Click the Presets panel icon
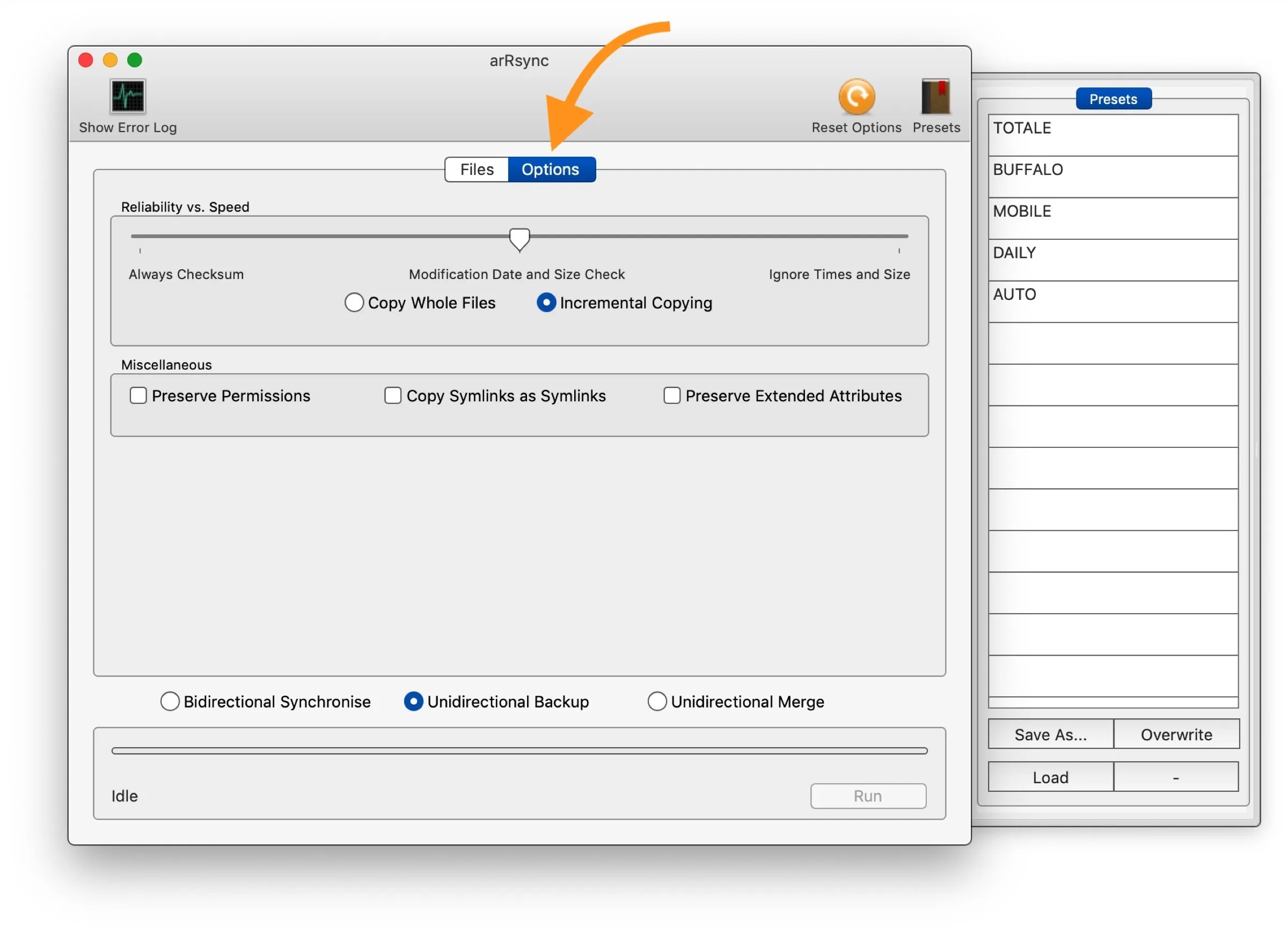This screenshot has width=1288, height=935. [937, 97]
